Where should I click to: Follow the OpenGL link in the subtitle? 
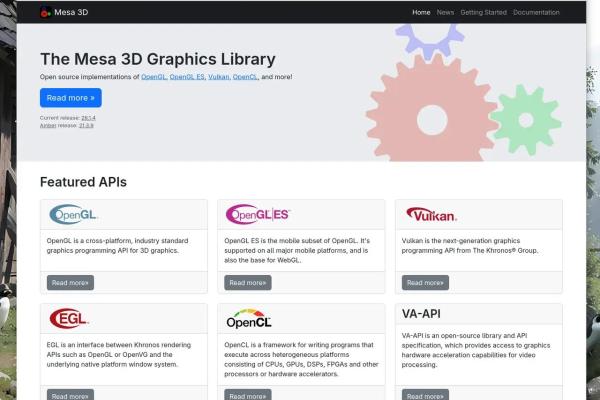point(153,77)
